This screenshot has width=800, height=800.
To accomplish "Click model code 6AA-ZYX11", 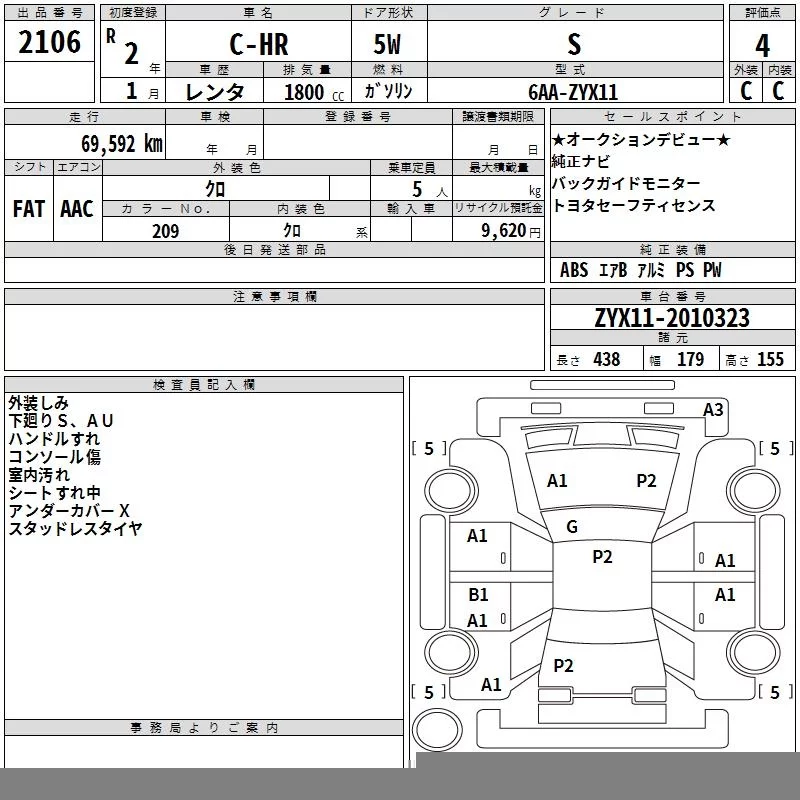I will pos(573,92).
